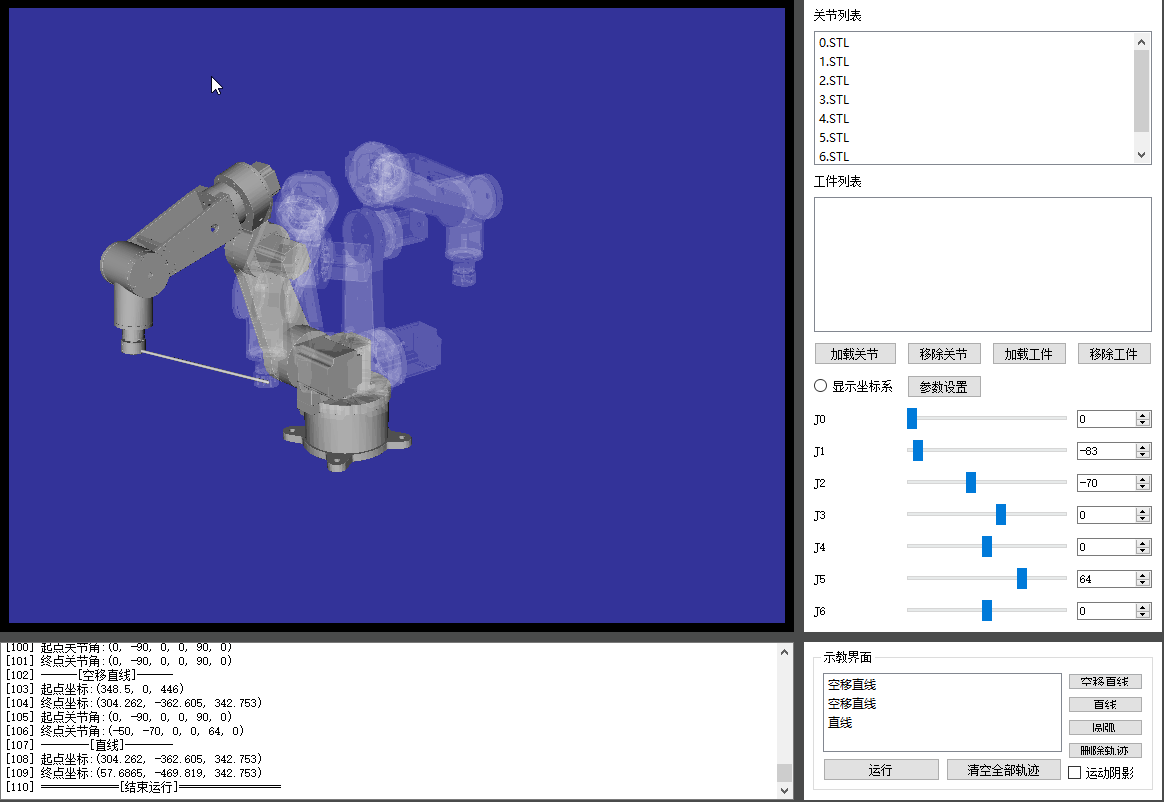Increase J1 with its up spinner arrow
The image size is (1164, 802).
[1143, 447]
